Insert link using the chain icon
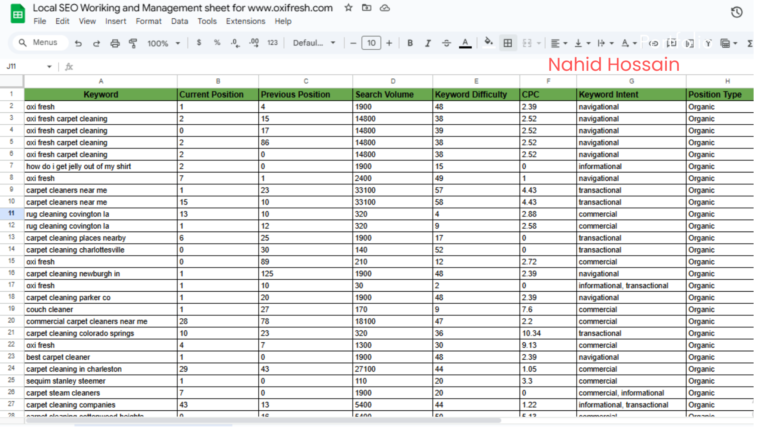 653,43
